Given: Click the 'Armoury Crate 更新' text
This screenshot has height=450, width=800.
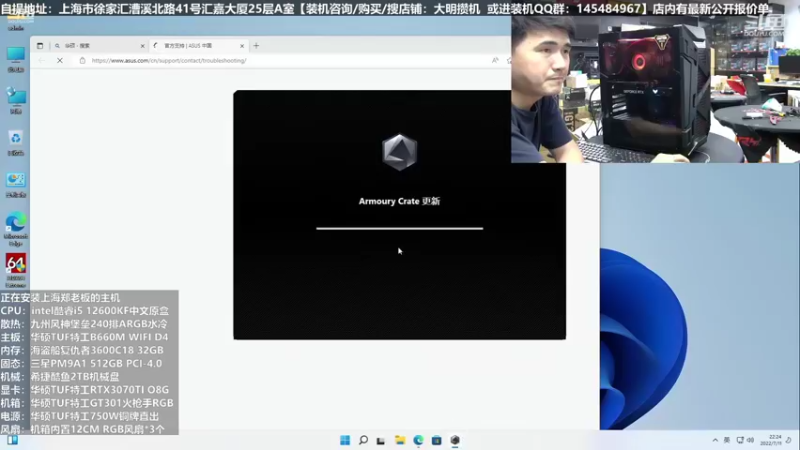Looking at the screenshot, I should (x=399, y=201).
